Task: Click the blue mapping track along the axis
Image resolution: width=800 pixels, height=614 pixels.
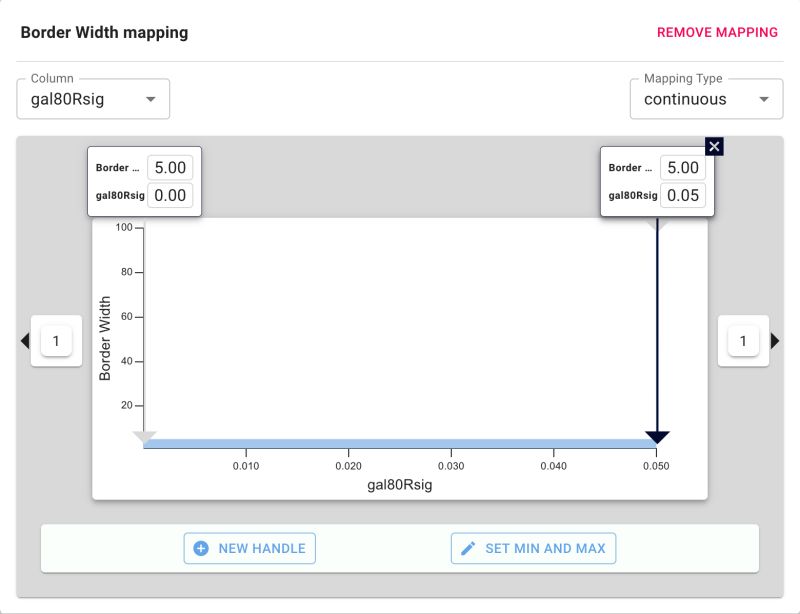Action: (x=400, y=441)
